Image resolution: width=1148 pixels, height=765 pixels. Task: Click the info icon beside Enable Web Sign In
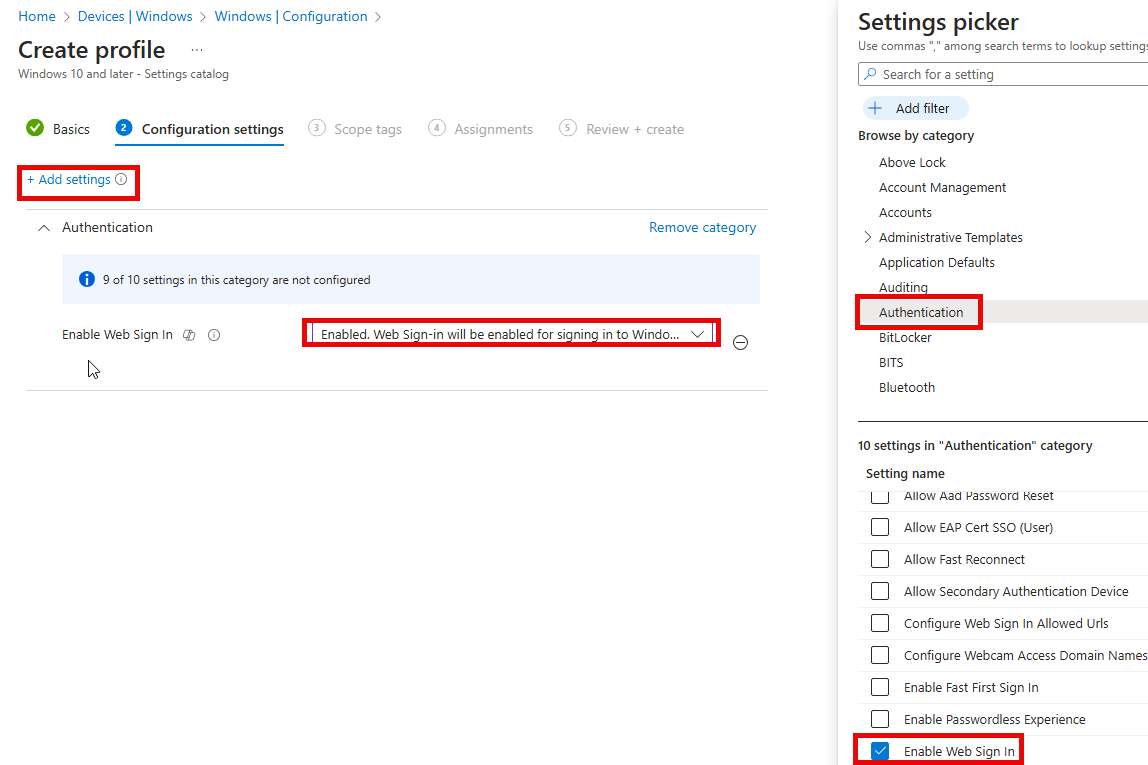click(x=214, y=335)
